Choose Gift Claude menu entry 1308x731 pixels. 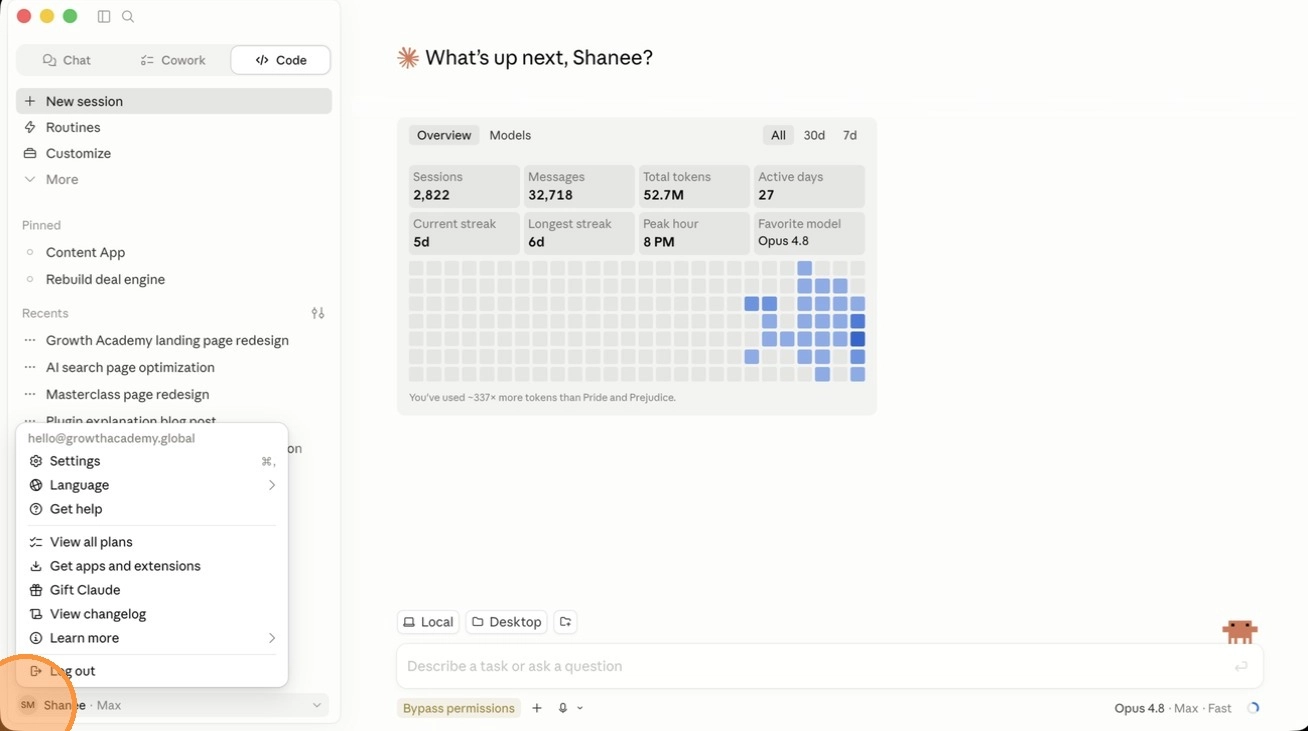pyautogui.click(x=152, y=590)
